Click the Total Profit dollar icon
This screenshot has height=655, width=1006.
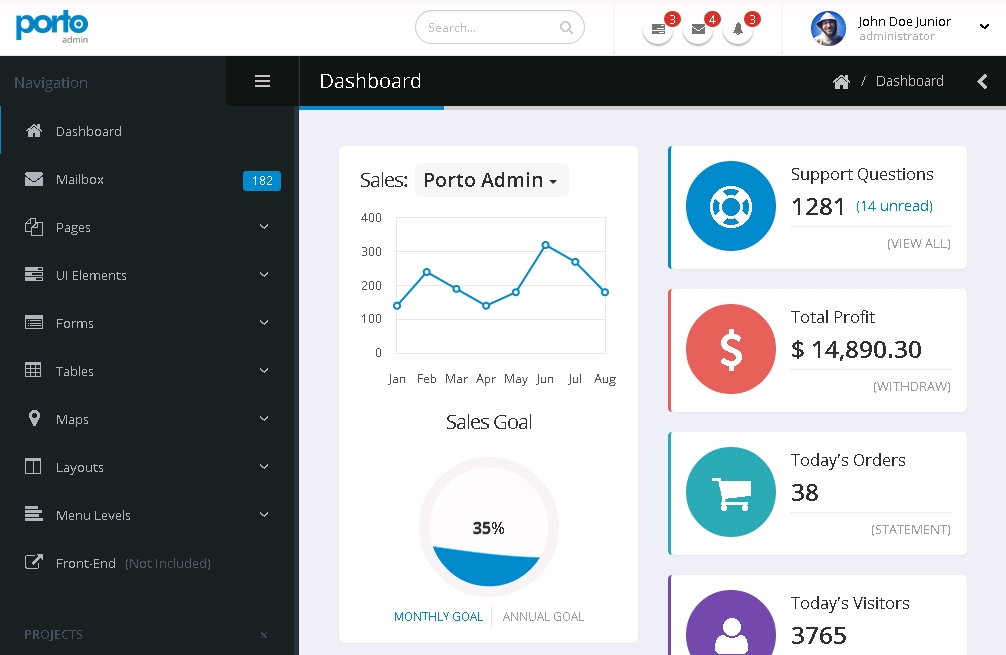[730, 349]
